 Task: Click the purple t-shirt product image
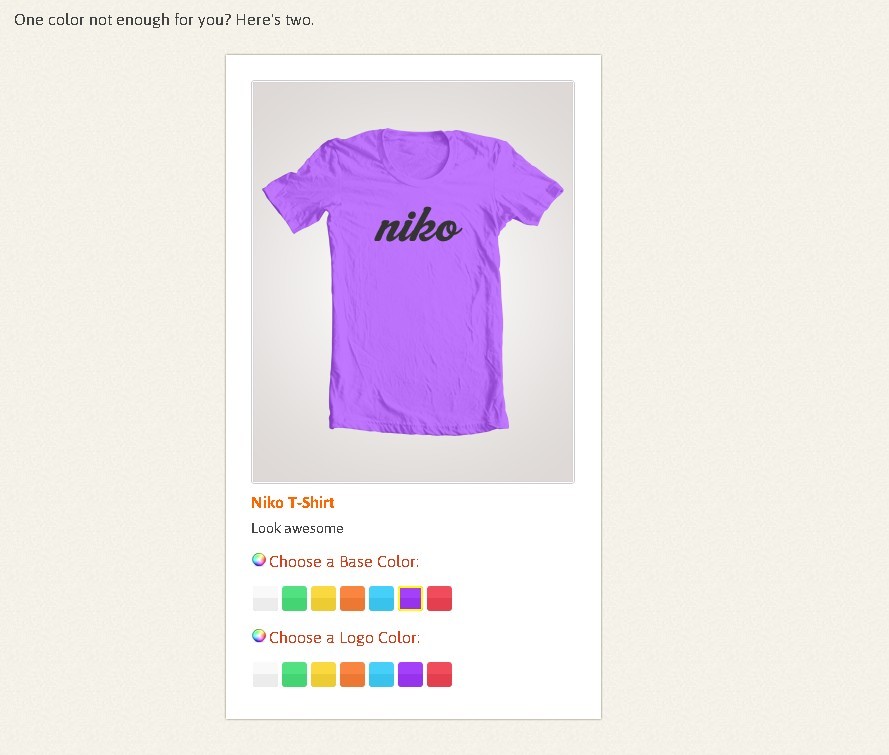[413, 282]
